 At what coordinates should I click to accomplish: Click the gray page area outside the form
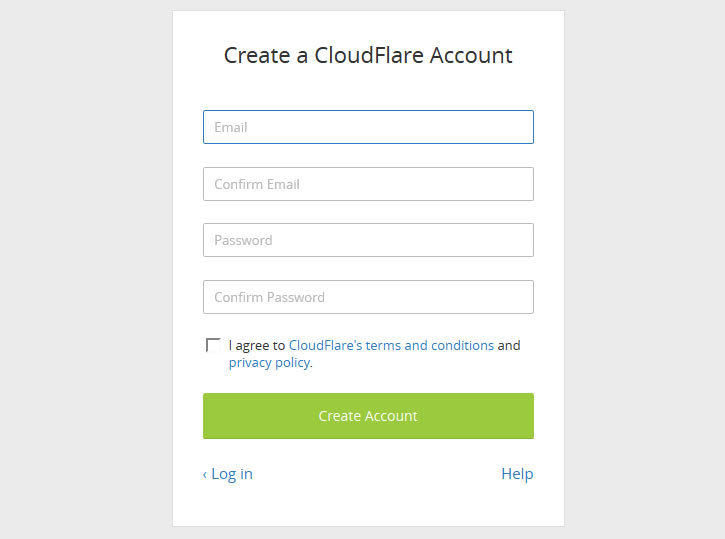pos(80,270)
